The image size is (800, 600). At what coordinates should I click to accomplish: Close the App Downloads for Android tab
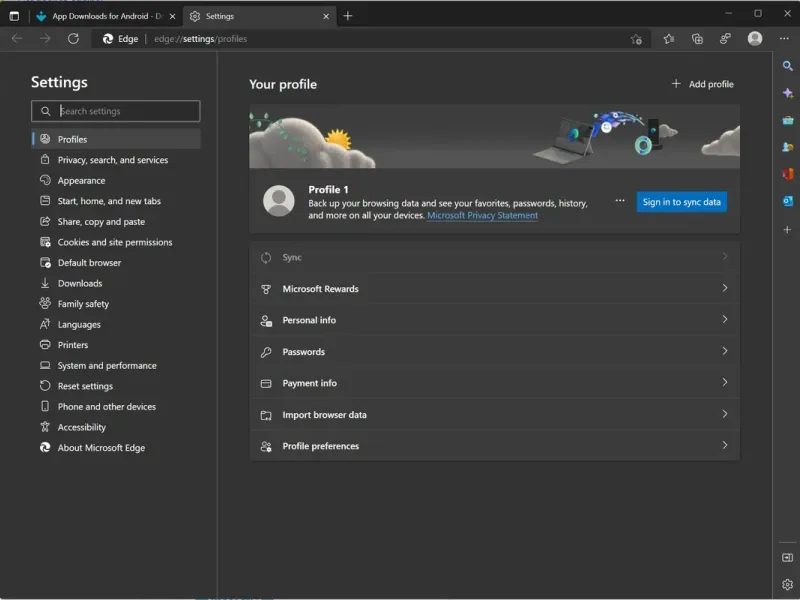(x=172, y=16)
